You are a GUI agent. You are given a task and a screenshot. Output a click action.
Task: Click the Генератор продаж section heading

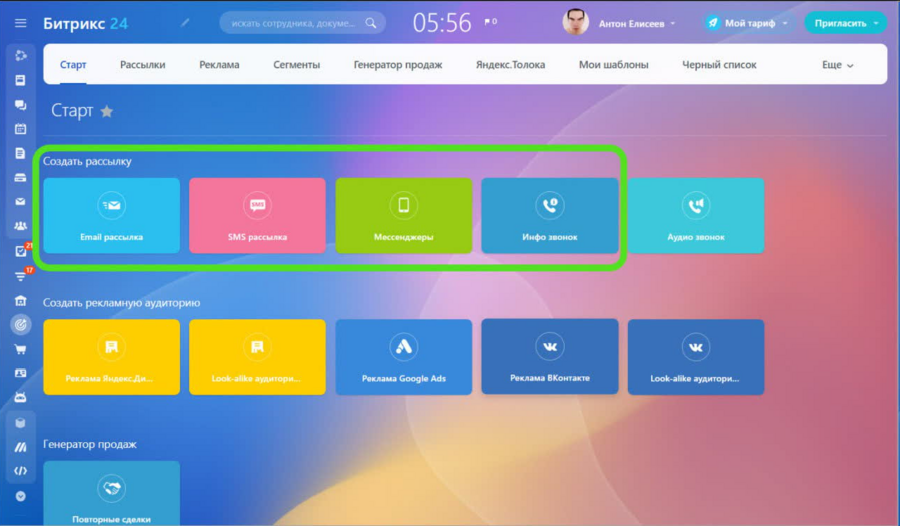(90, 444)
